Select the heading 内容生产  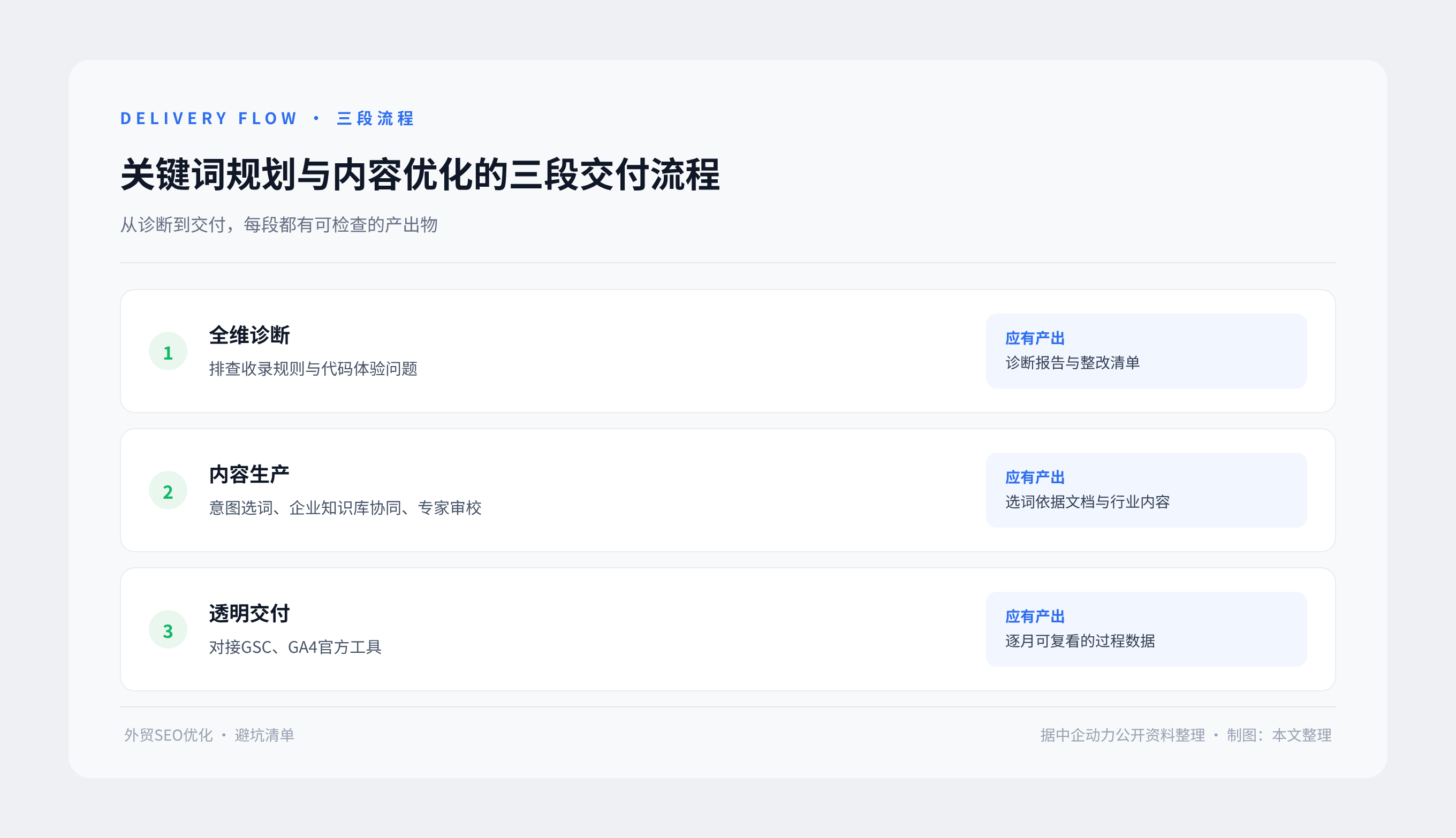249,474
